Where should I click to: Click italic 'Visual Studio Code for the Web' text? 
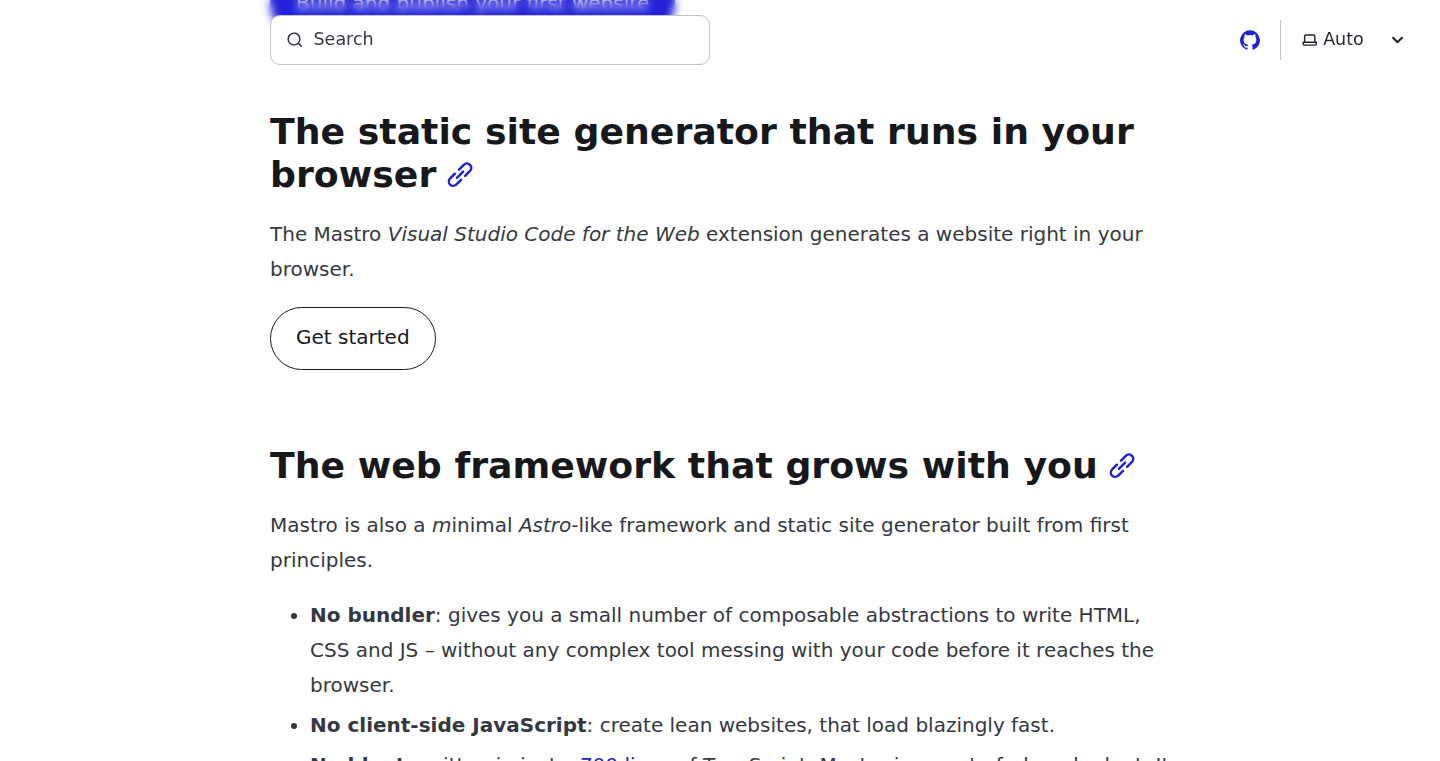(544, 234)
